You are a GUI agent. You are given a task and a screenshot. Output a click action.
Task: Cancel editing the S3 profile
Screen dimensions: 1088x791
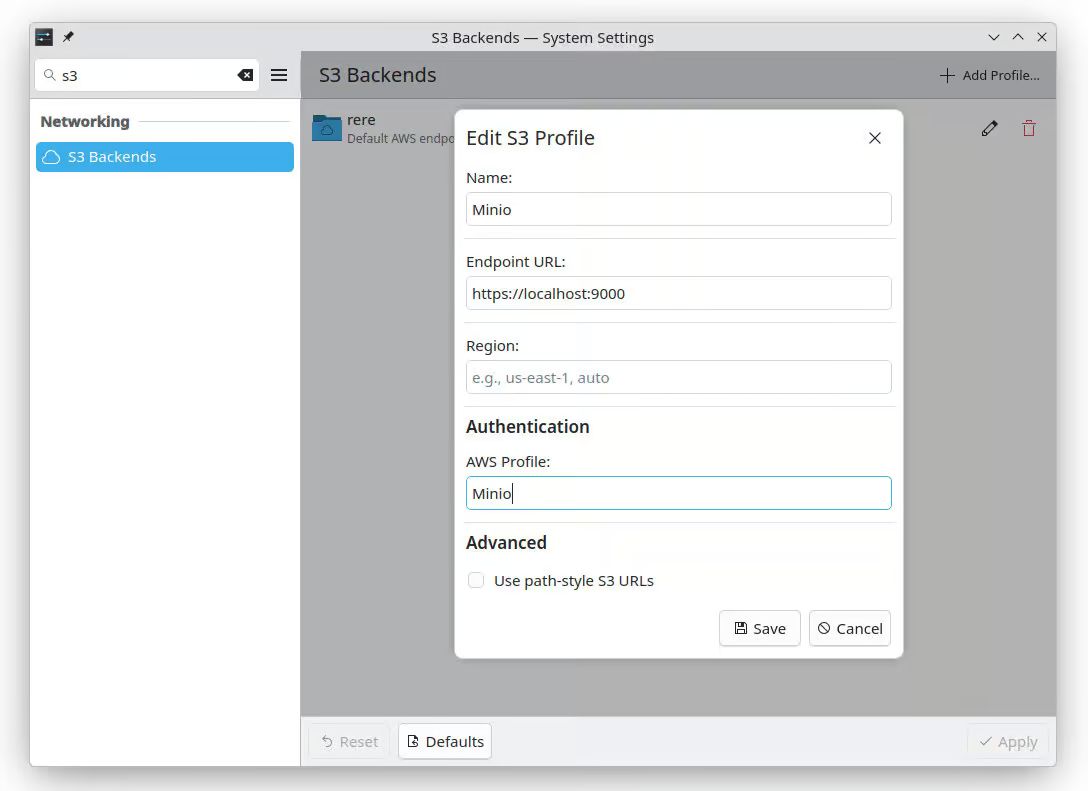tap(849, 628)
